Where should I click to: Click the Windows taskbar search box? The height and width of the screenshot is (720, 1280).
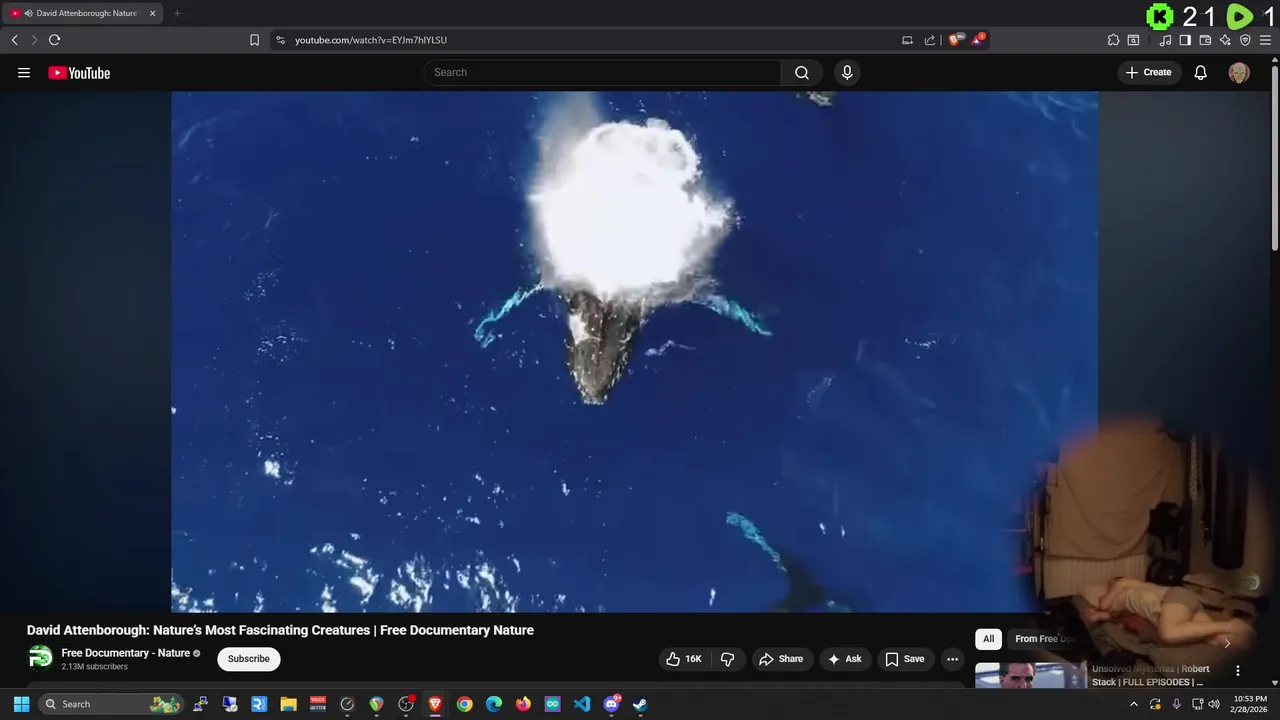pyautogui.click(x=112, y=704)
